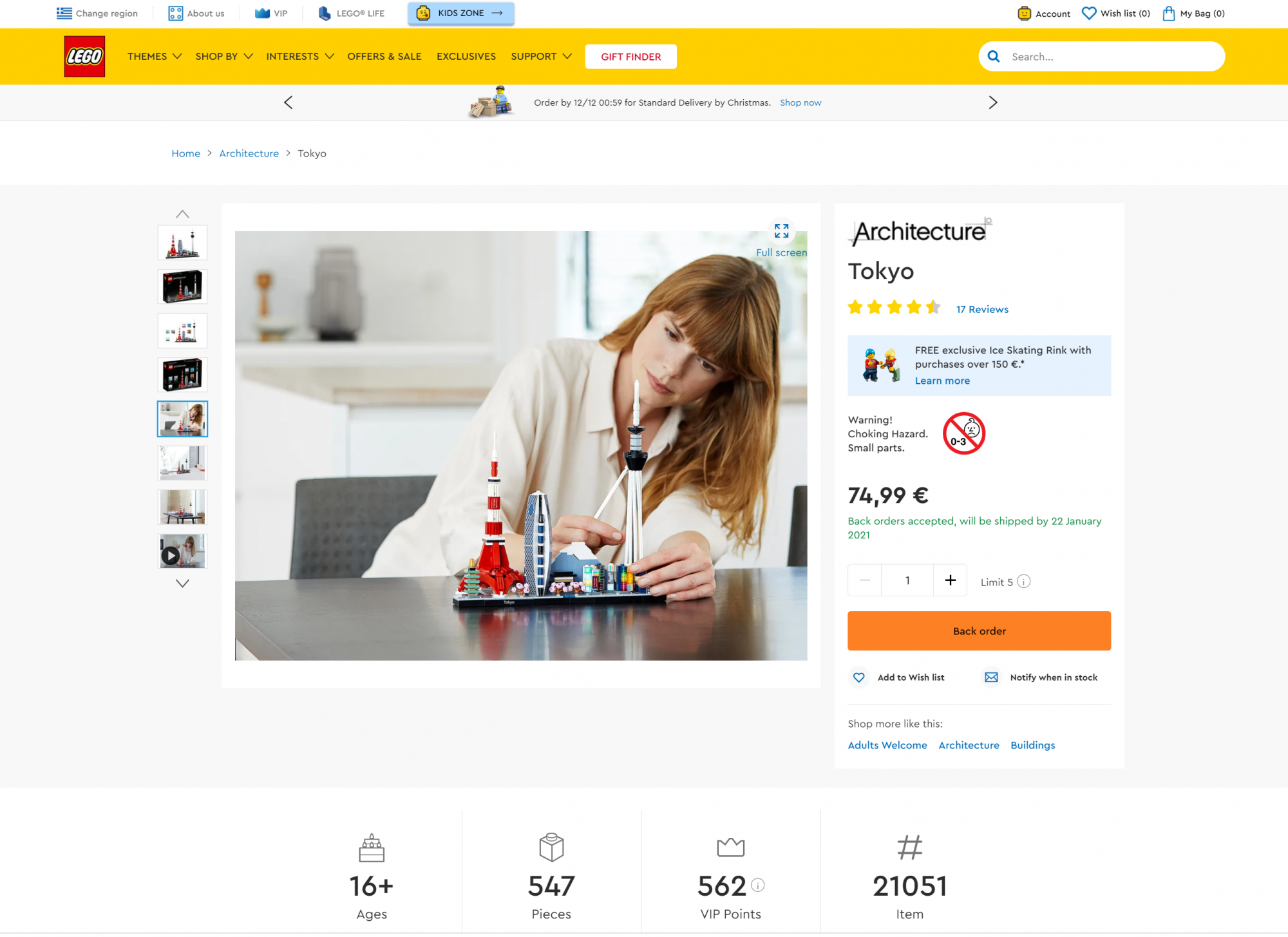The image size is (1288, 937).
Task: Click the 0-3 choking hazard icon
Action: point(964,433)
